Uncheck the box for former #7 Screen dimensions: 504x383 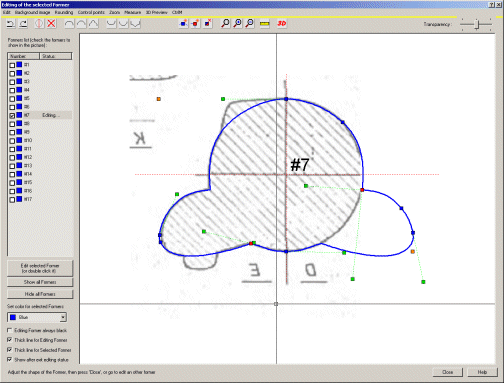point(12,116)
